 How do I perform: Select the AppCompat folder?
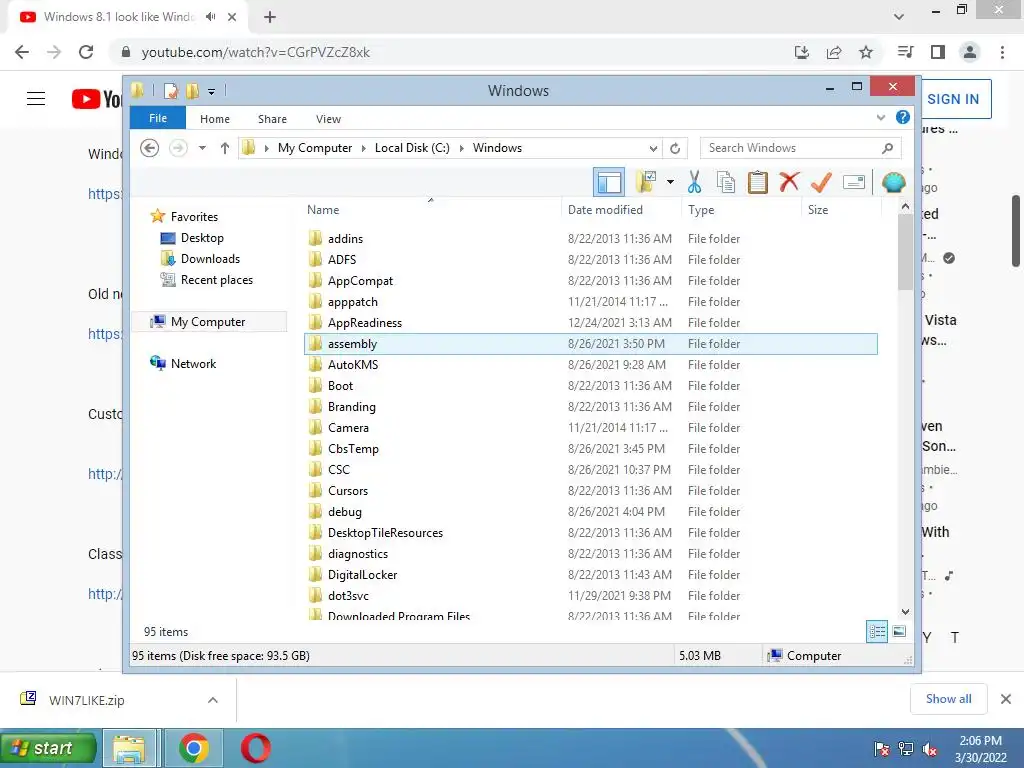(360, 281)
